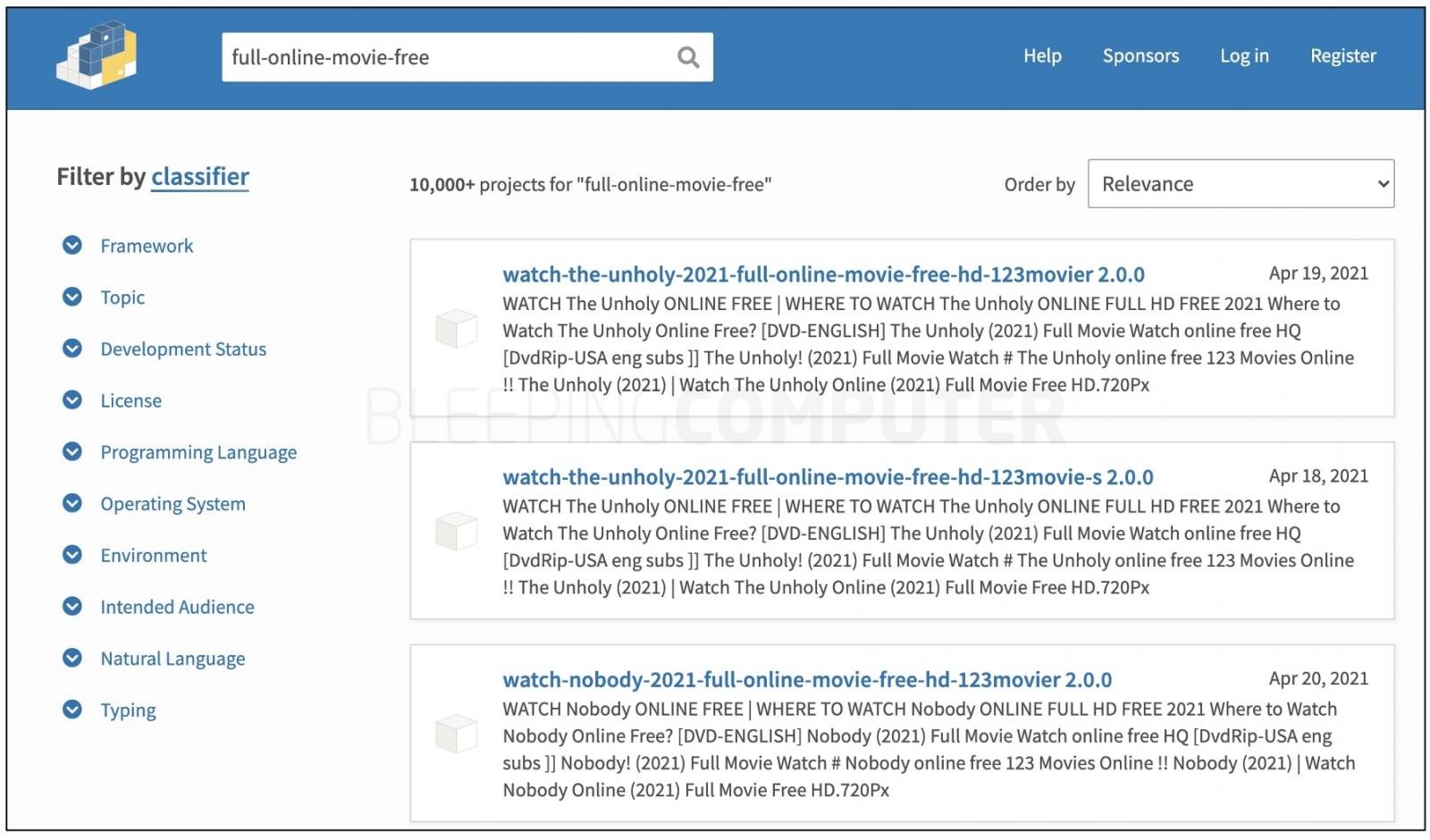Click the PyPI logo in header
Image resolution: width=1430 pixels, height=840 pixels.
pyautogui.click(x=97, y=55)
